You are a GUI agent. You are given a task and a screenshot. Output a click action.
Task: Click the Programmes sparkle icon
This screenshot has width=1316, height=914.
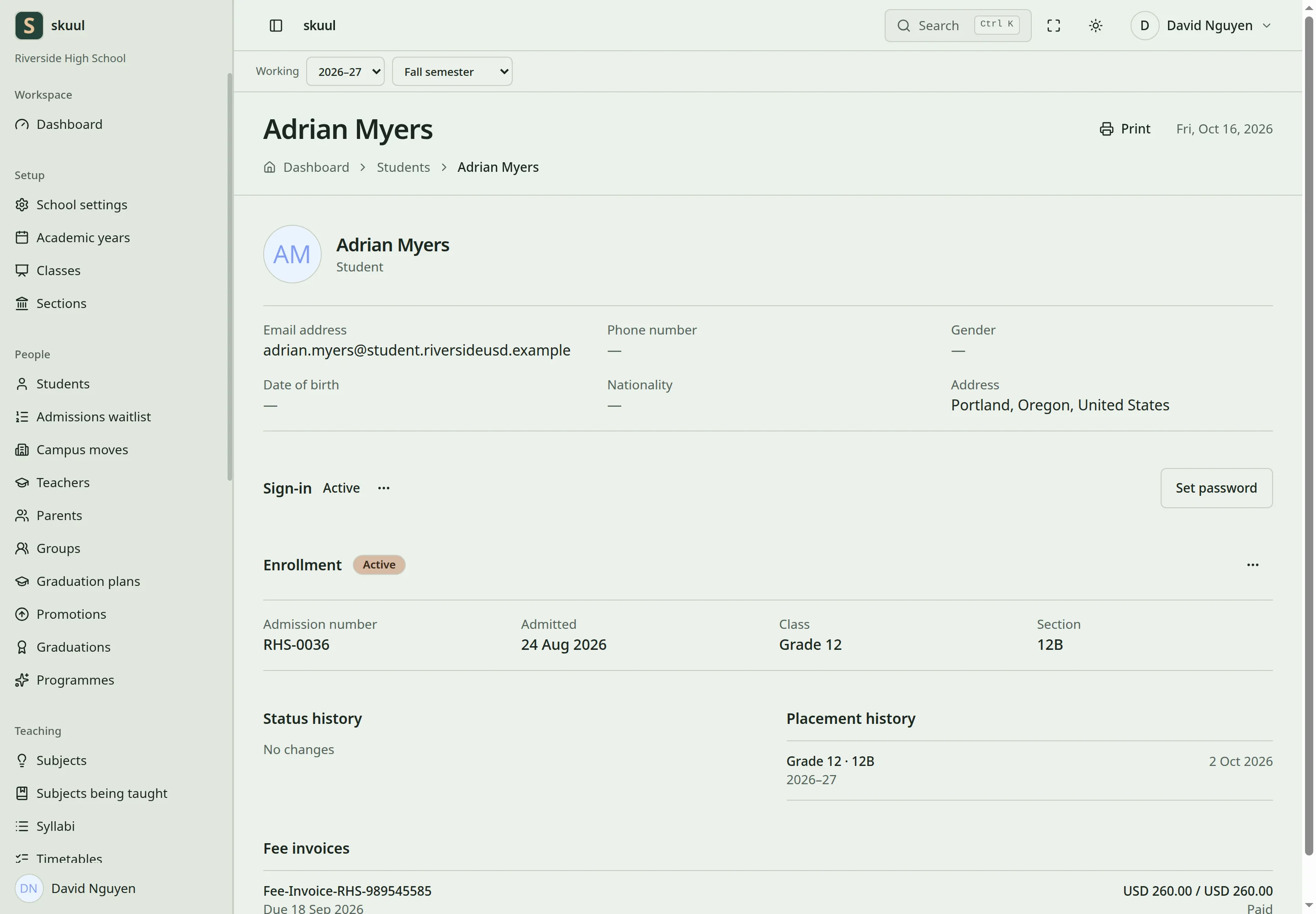click(22, 680)
